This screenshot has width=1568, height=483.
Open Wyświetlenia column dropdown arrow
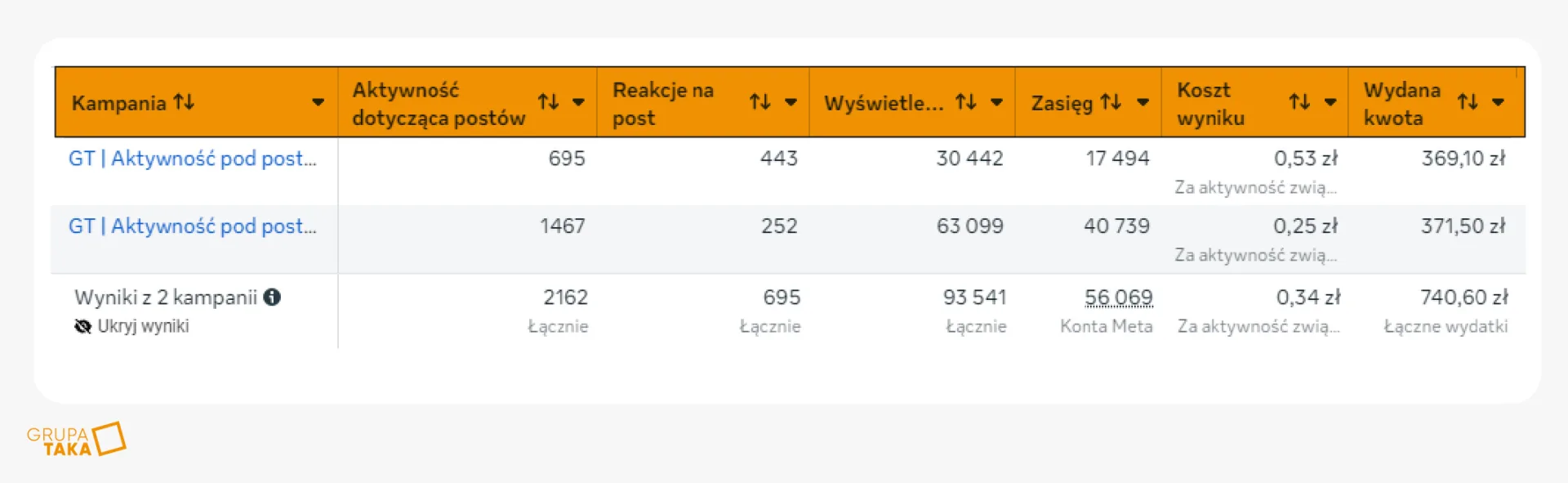[996, 102]
